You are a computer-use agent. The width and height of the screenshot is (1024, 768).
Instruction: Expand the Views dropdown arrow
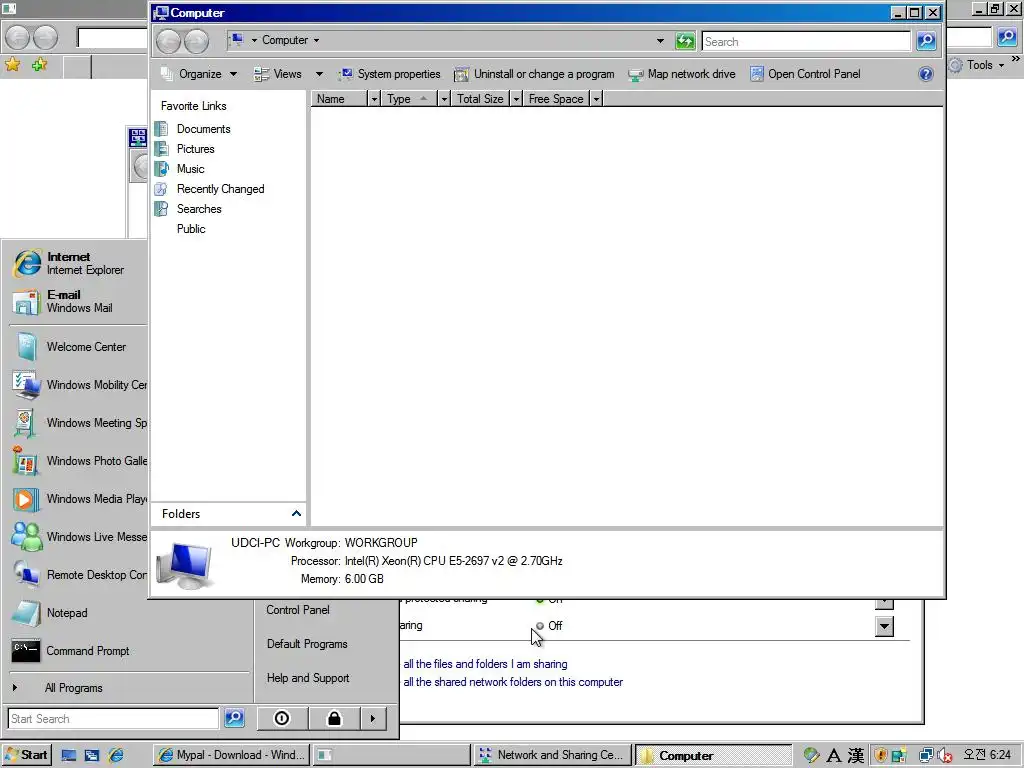pos(319,74)
